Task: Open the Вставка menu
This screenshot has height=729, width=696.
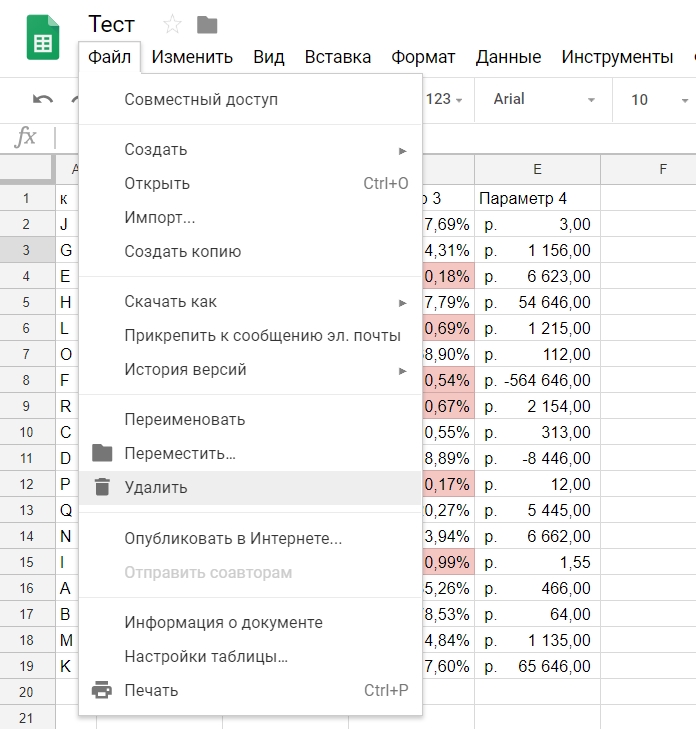Action: coord(337,57)
